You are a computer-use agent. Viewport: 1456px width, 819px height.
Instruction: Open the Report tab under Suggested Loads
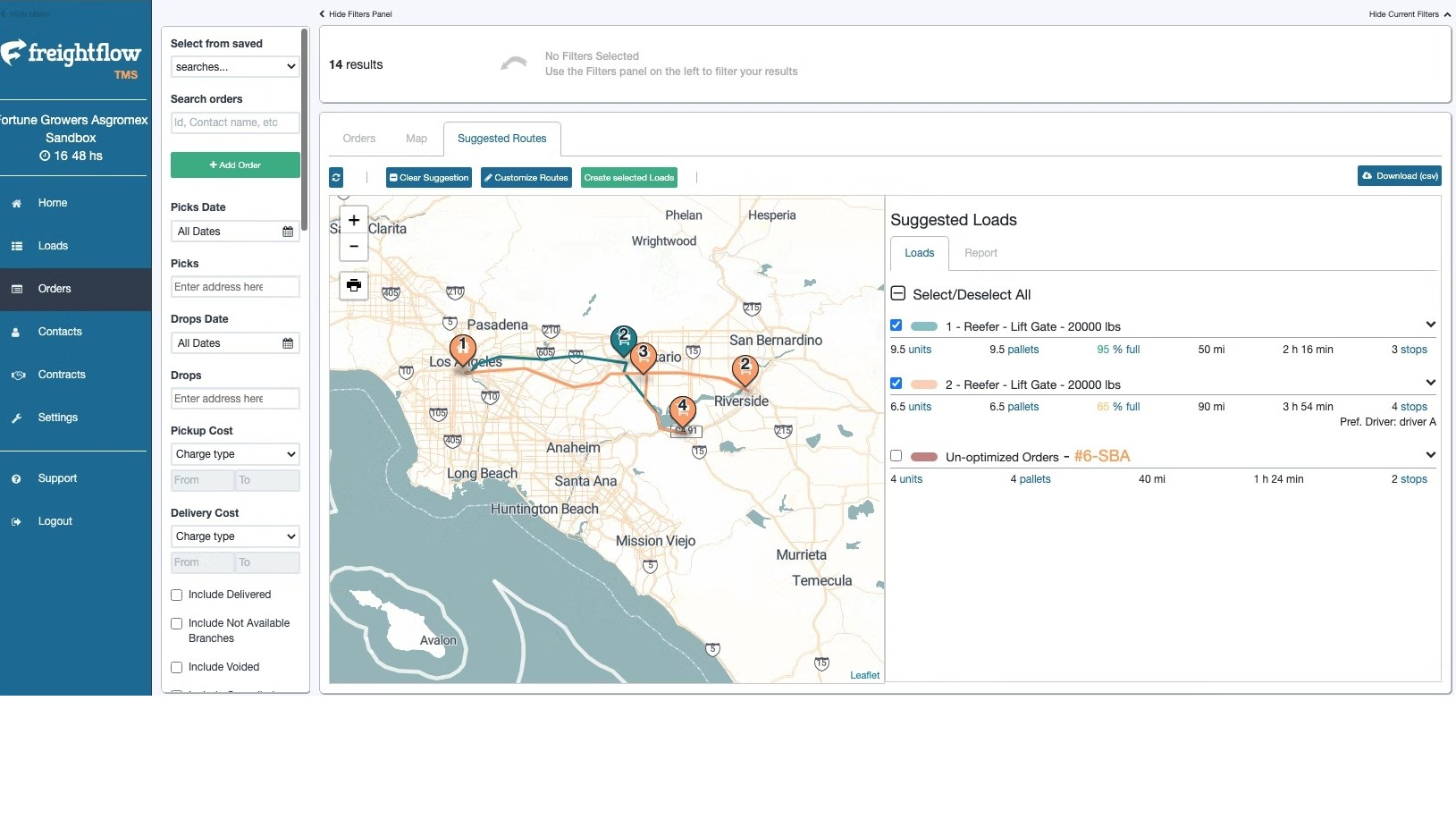click(980, 253)
